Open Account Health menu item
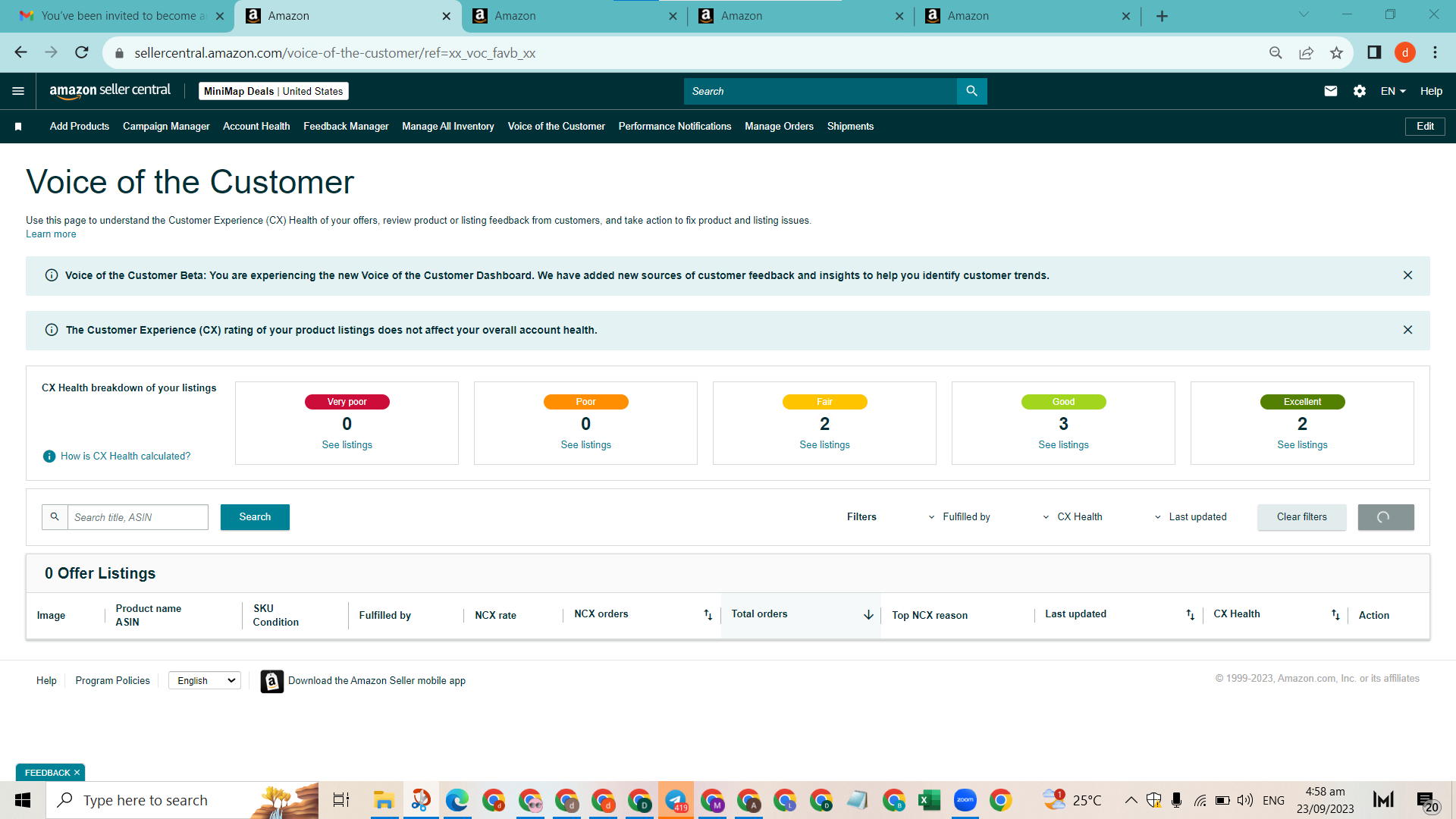 tap(256, 127)
